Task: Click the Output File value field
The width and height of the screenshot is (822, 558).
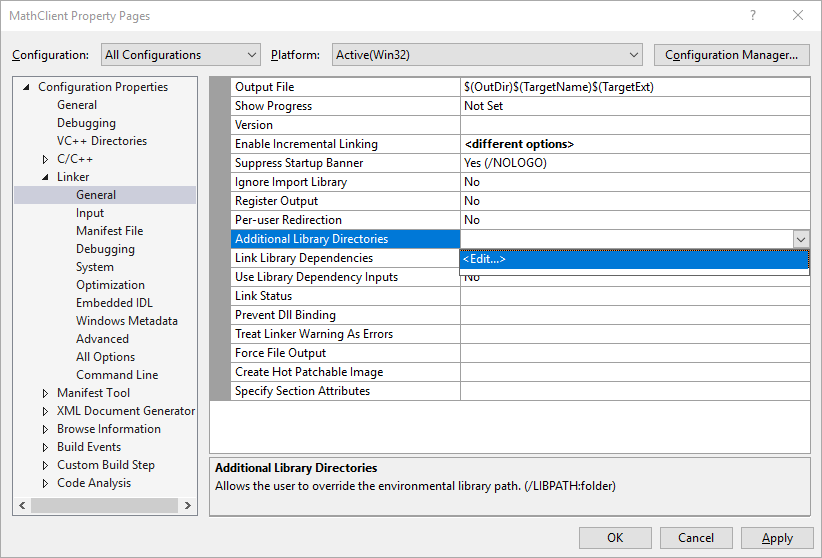Action: pyautogui.click(x=633, y=87)
